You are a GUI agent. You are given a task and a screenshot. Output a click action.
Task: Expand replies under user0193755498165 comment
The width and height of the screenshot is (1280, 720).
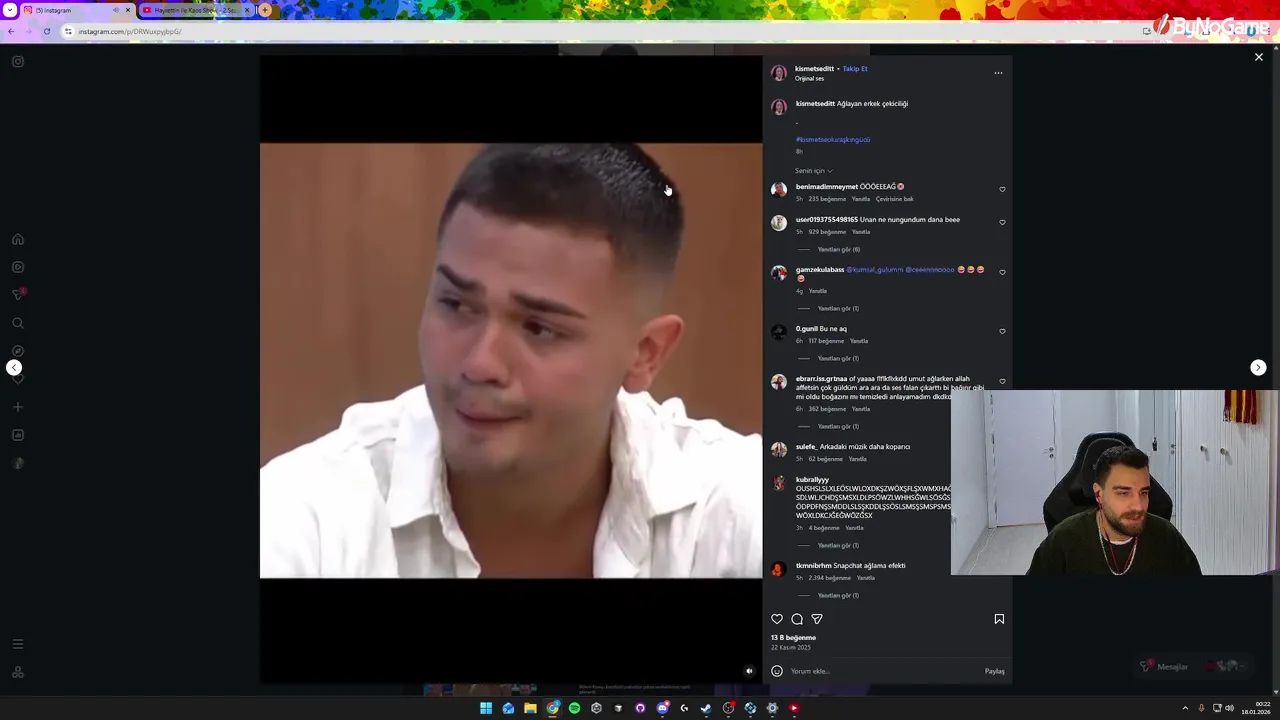(x=839, y=250)
